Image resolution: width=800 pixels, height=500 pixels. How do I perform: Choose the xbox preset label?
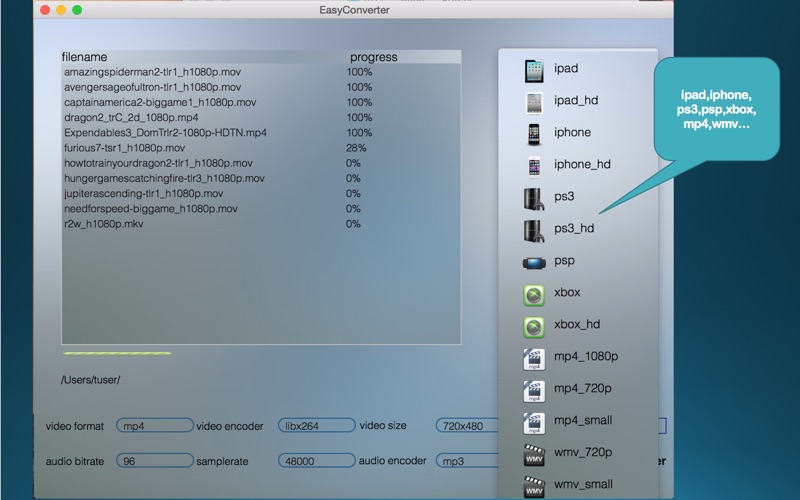tap(567, 292)
